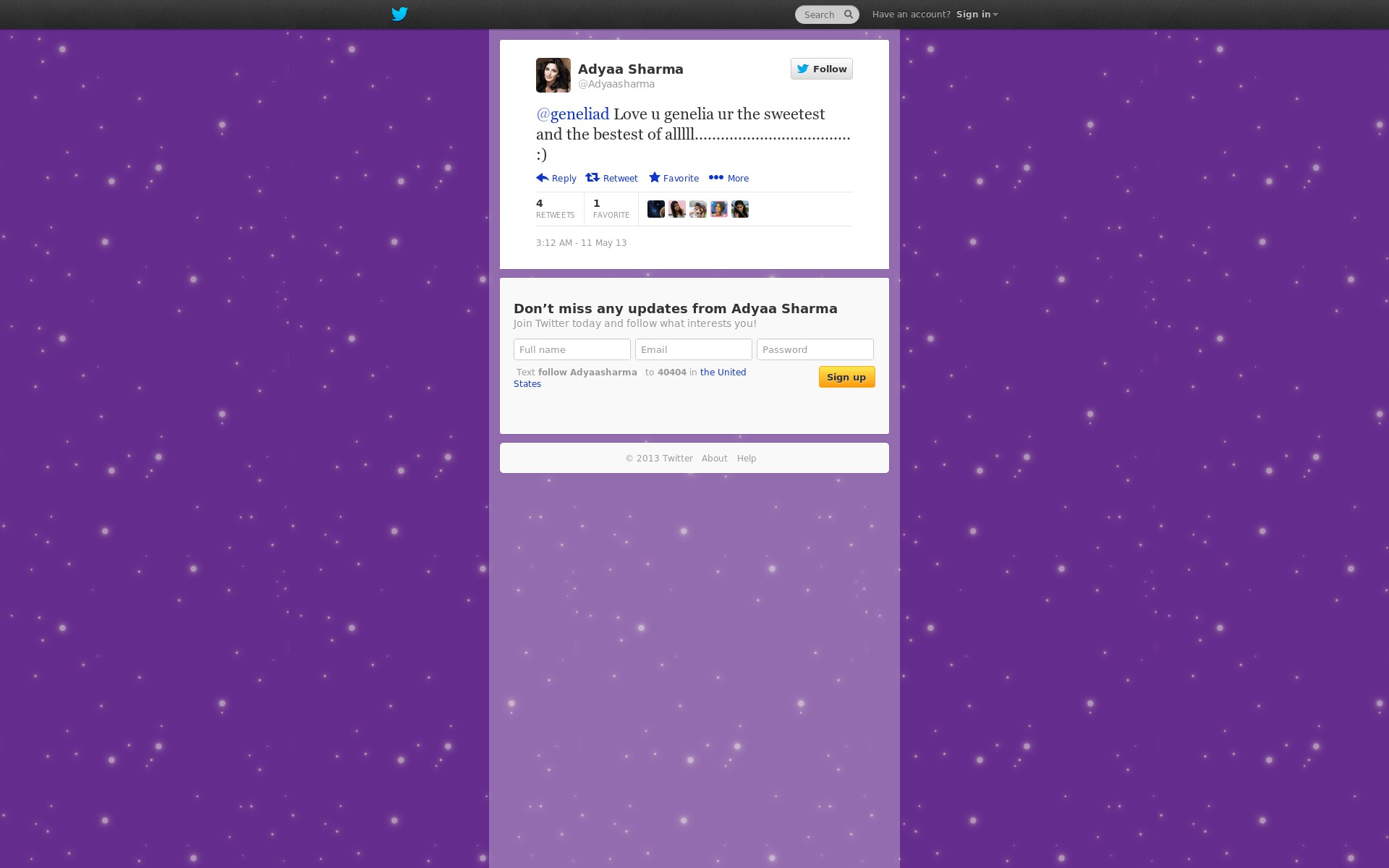The image size is (1389, 868).
Task: Focus the Search box in the top bar
Action: coord(826,14)
